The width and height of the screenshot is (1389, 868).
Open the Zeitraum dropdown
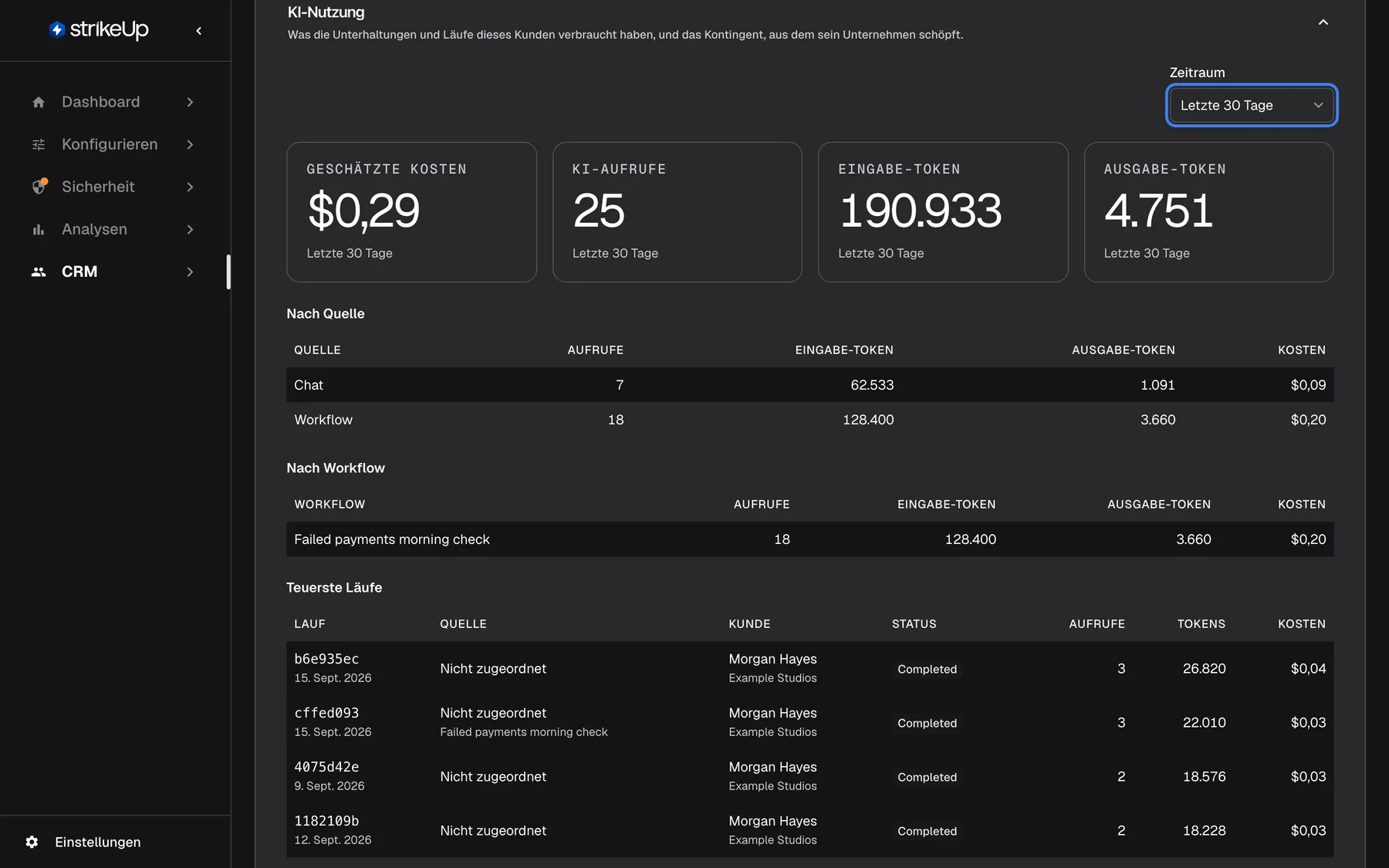(x=1251, y=105)
